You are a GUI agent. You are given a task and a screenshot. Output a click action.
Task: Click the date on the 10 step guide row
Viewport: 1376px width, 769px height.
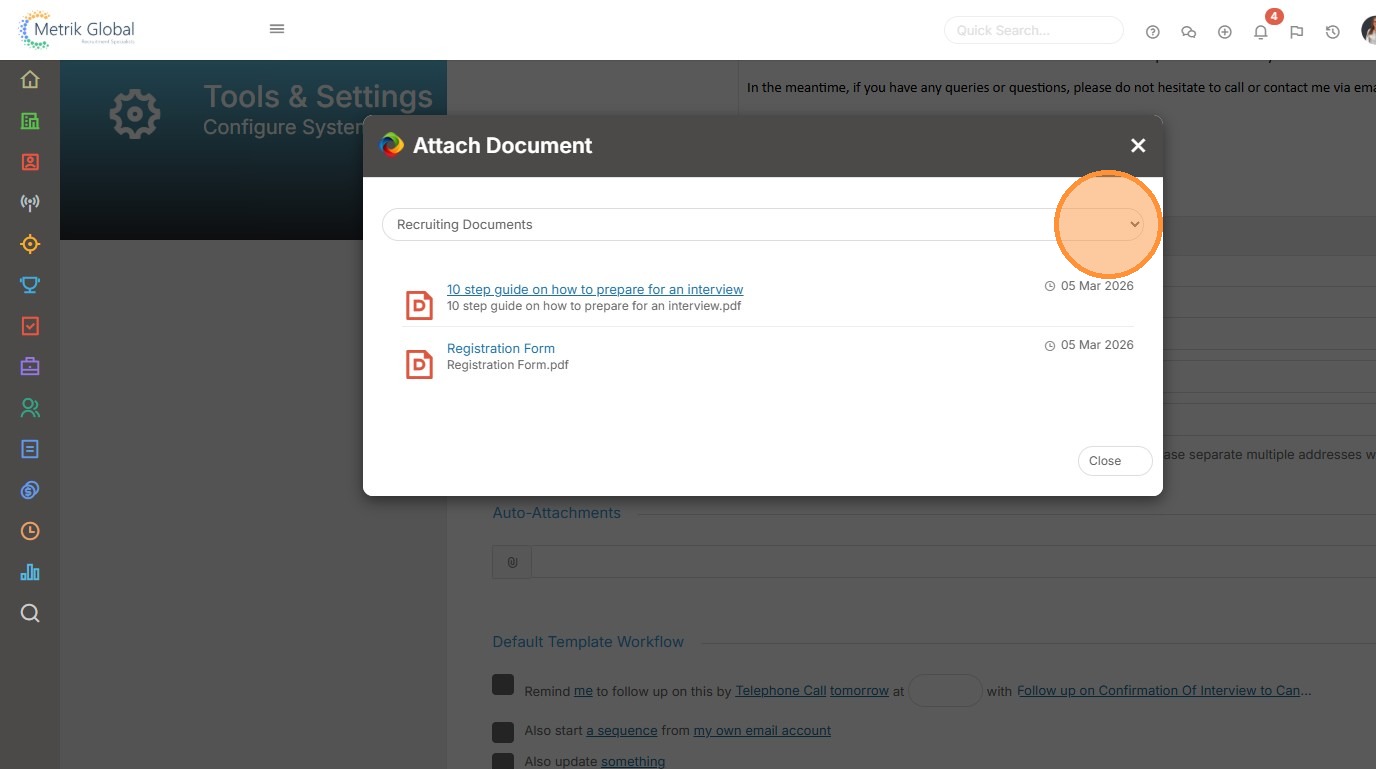click(1097, 286)
